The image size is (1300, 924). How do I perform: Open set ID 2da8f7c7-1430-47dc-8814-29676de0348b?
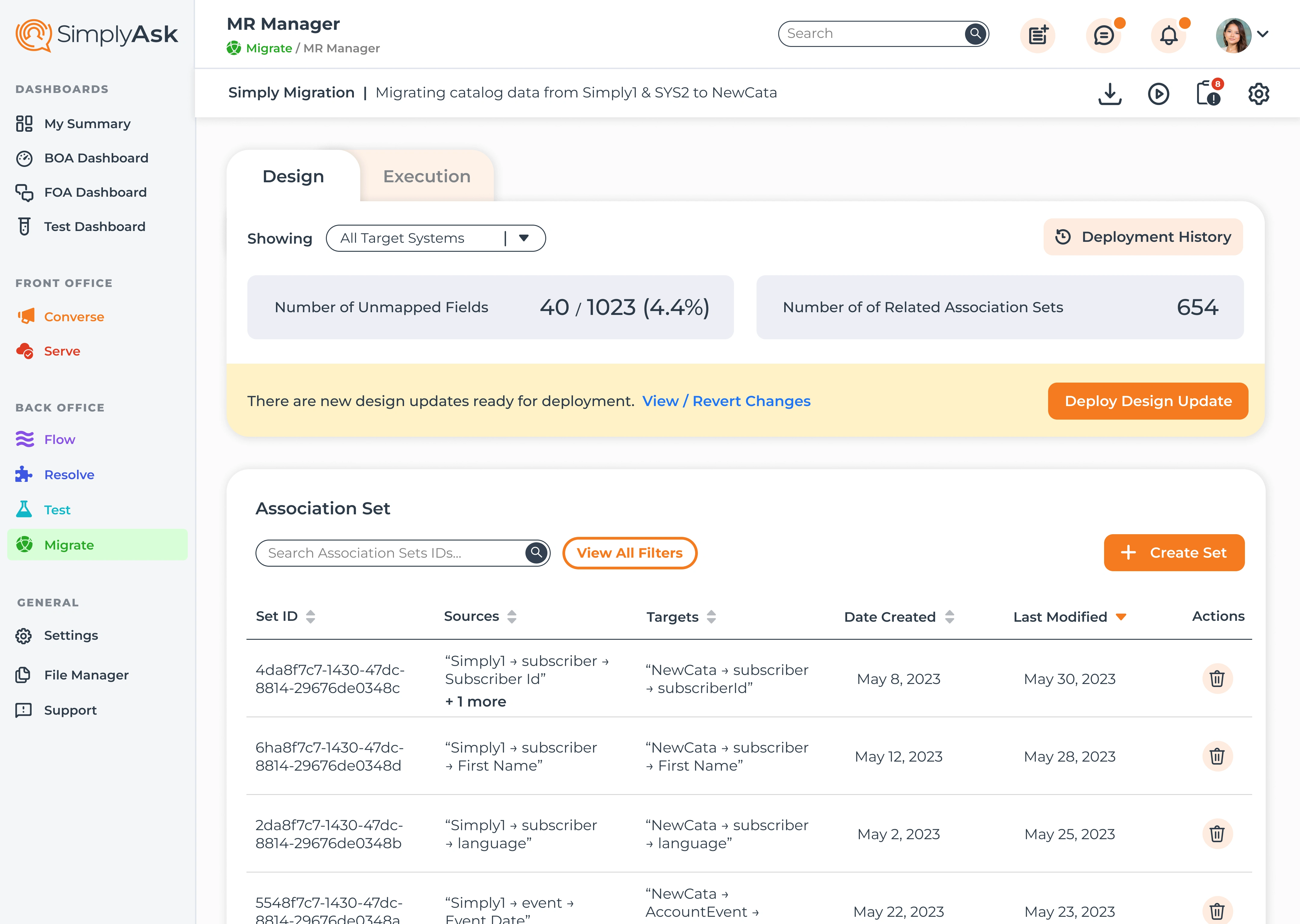pyautogui.click(x=329, y=834)
